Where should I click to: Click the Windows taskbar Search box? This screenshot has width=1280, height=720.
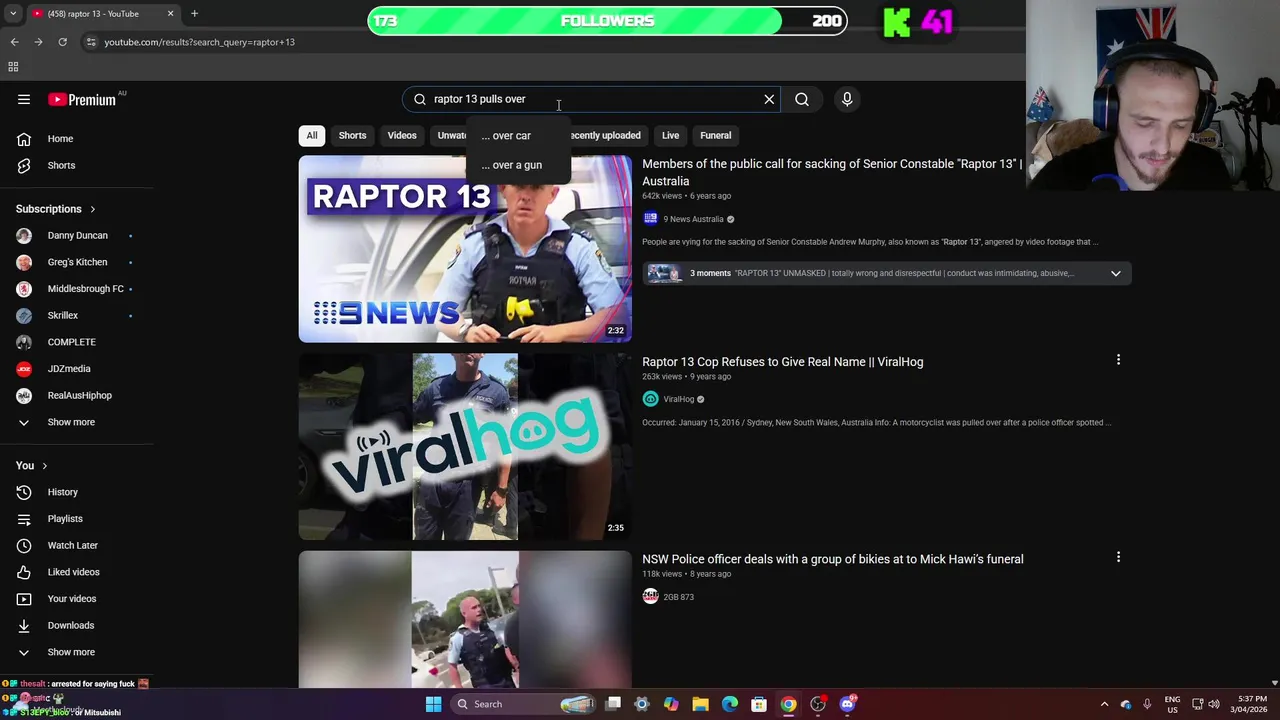pos(525,704)
